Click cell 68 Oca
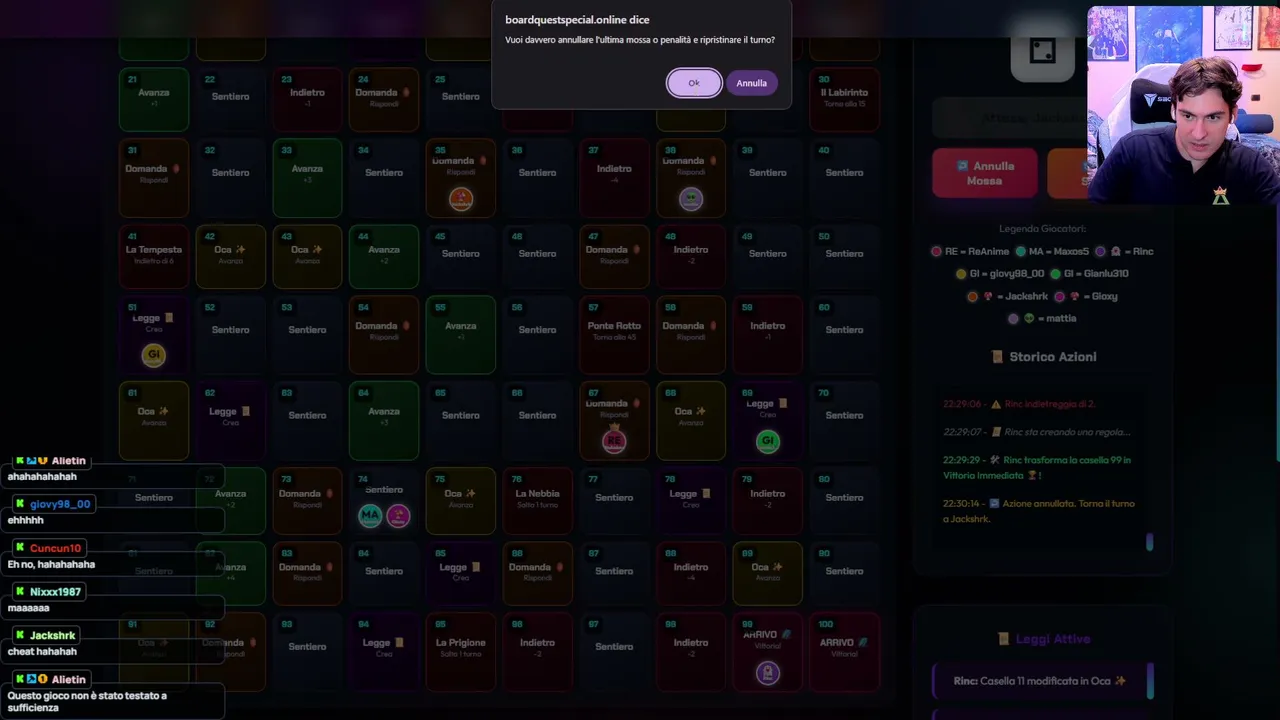The height and width of the screenshot is (720, 1280). [691, 420]
